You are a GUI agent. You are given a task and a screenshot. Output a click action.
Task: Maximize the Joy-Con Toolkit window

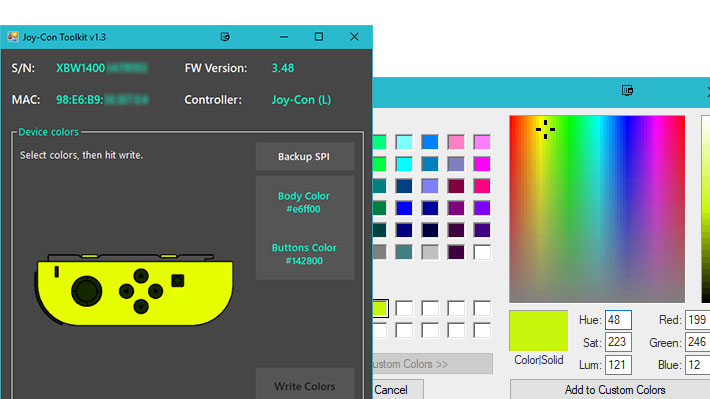tap(319, 37)
